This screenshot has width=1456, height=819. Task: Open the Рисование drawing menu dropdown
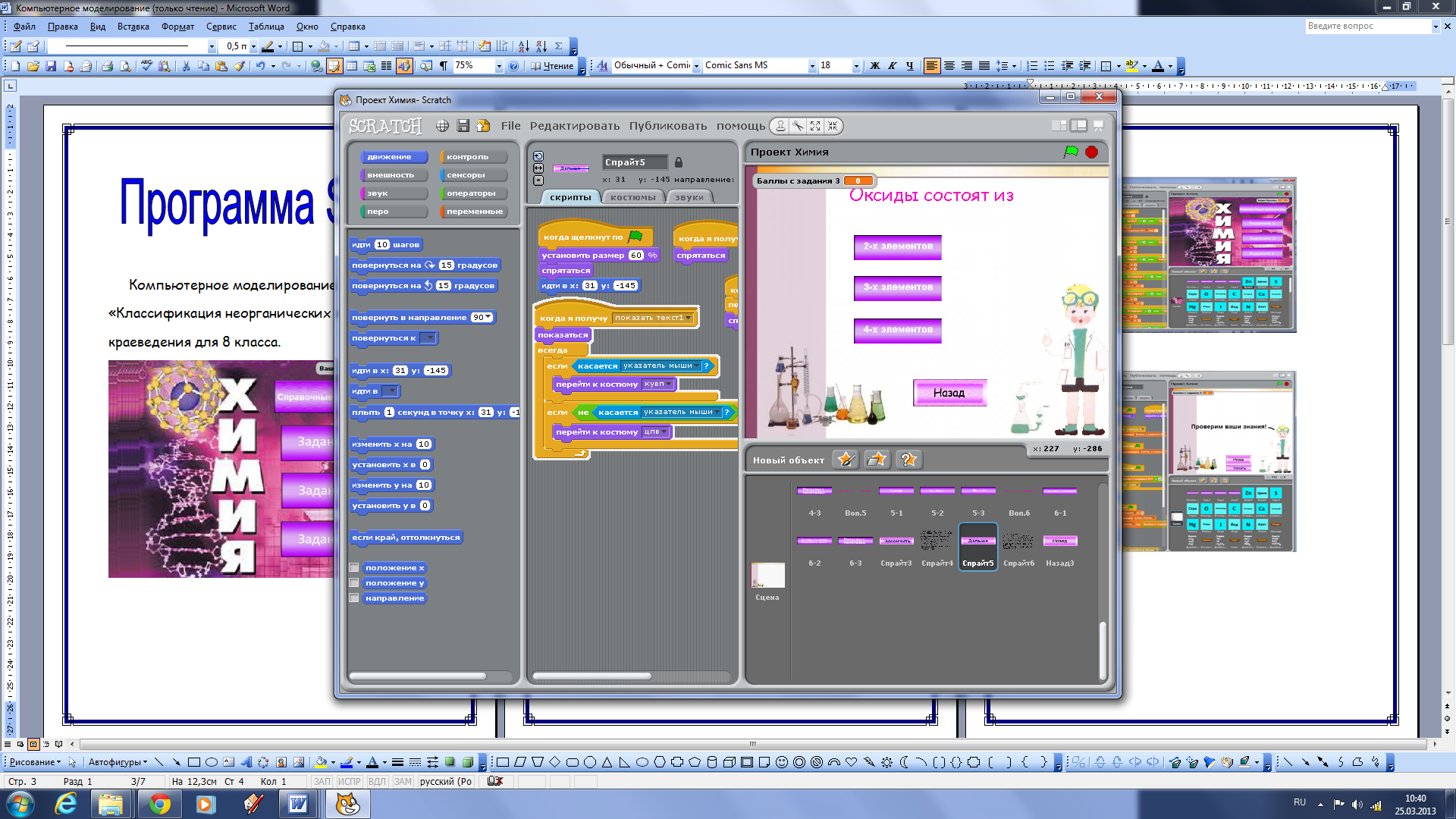(35, 762)
